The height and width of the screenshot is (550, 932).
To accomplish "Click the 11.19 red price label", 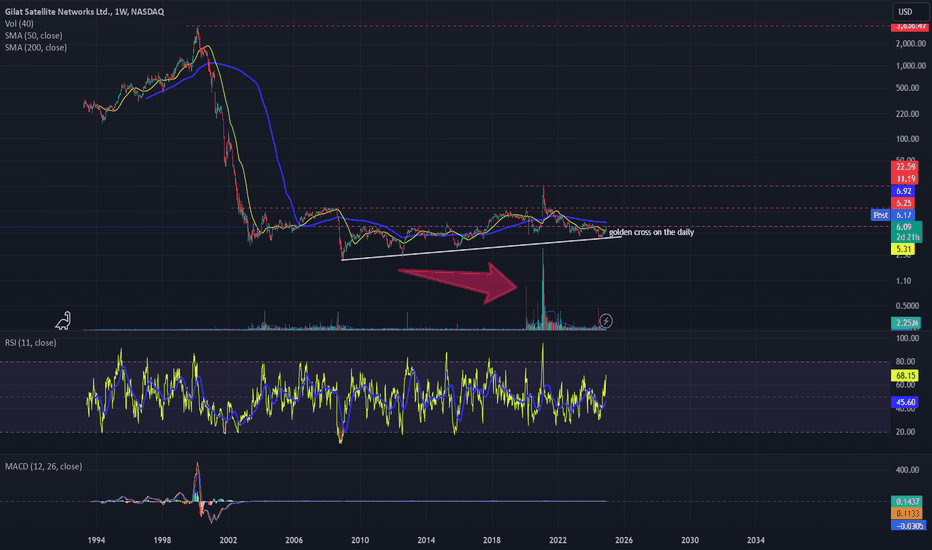I will pyautogui.click(x=903, y=178).
